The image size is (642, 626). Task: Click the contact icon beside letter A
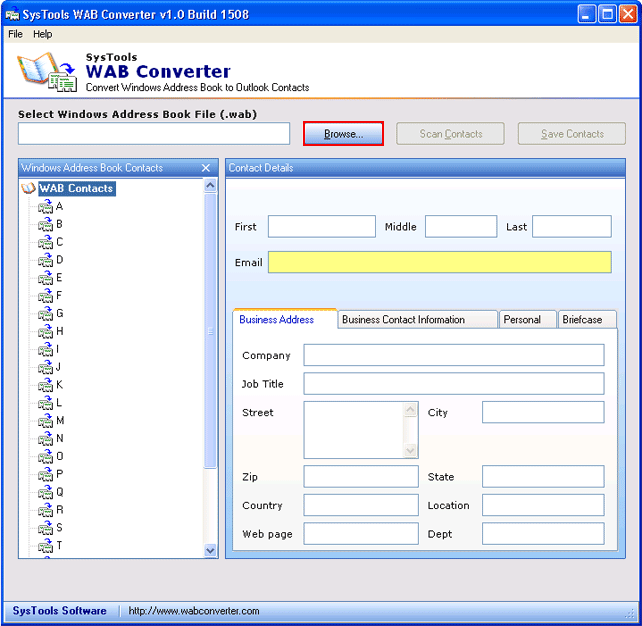click(45, 207)
